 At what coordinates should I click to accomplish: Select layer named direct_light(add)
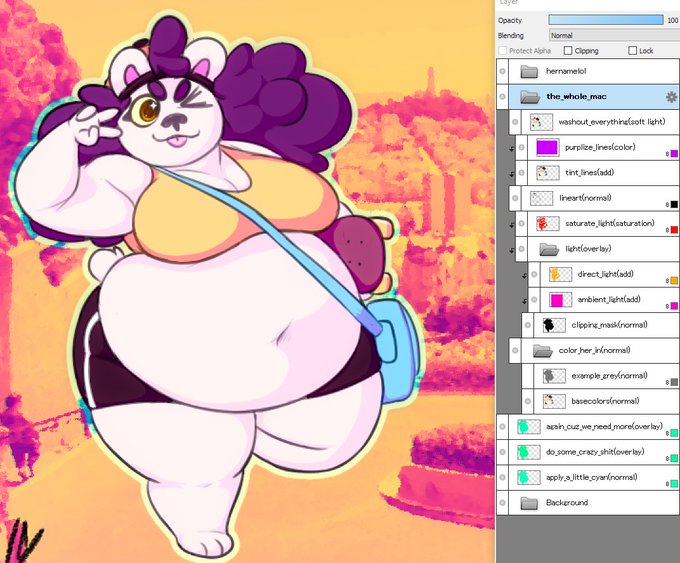click(605, 274)
